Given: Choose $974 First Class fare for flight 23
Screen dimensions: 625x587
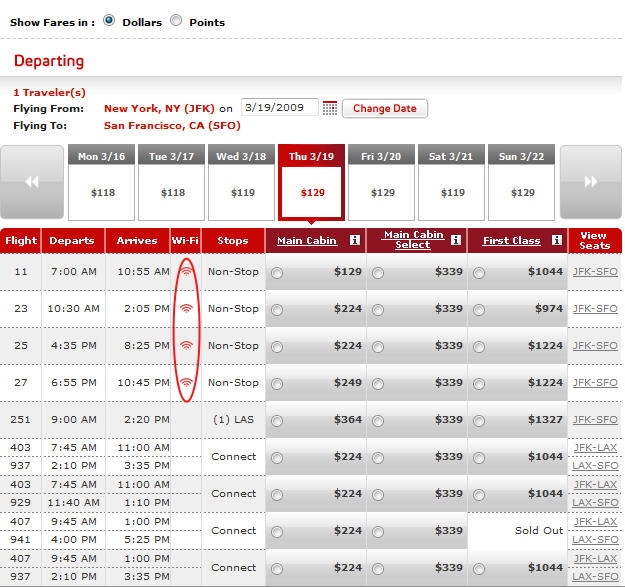Looking at the screenshot, I should click(x=478, y=310).
